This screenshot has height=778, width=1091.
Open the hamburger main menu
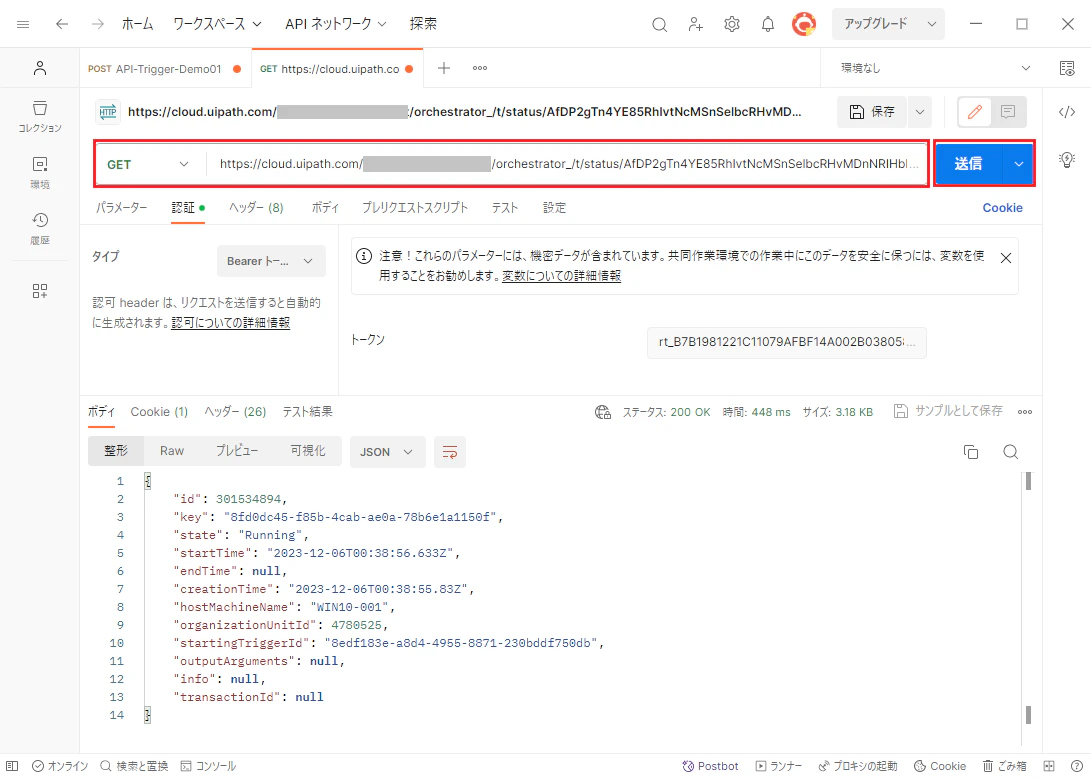click(23, 24)
